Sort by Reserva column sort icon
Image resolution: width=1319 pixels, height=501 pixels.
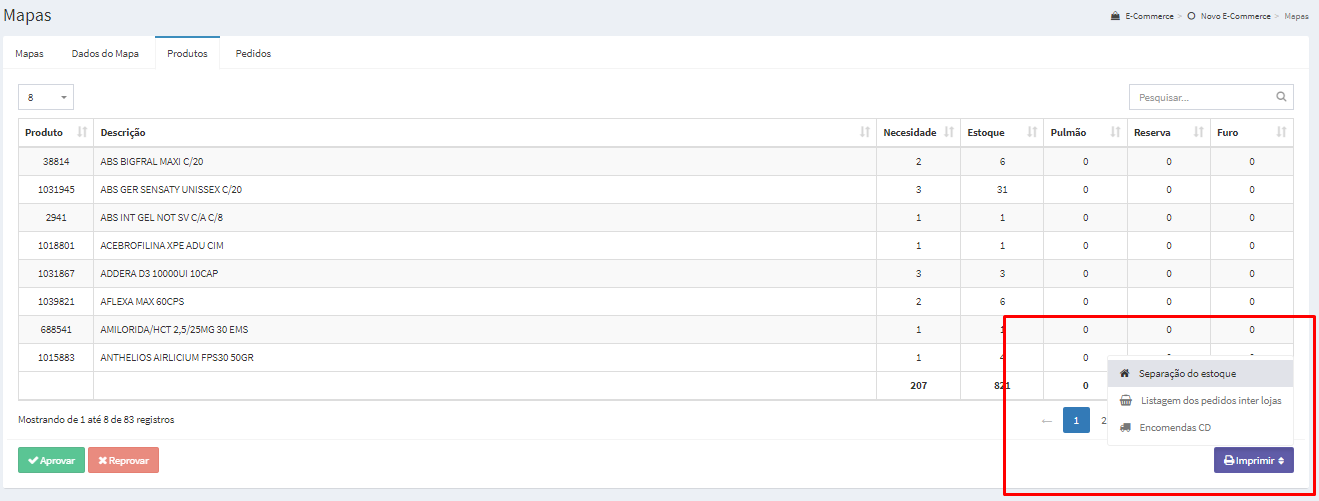tap(1198, 132)
